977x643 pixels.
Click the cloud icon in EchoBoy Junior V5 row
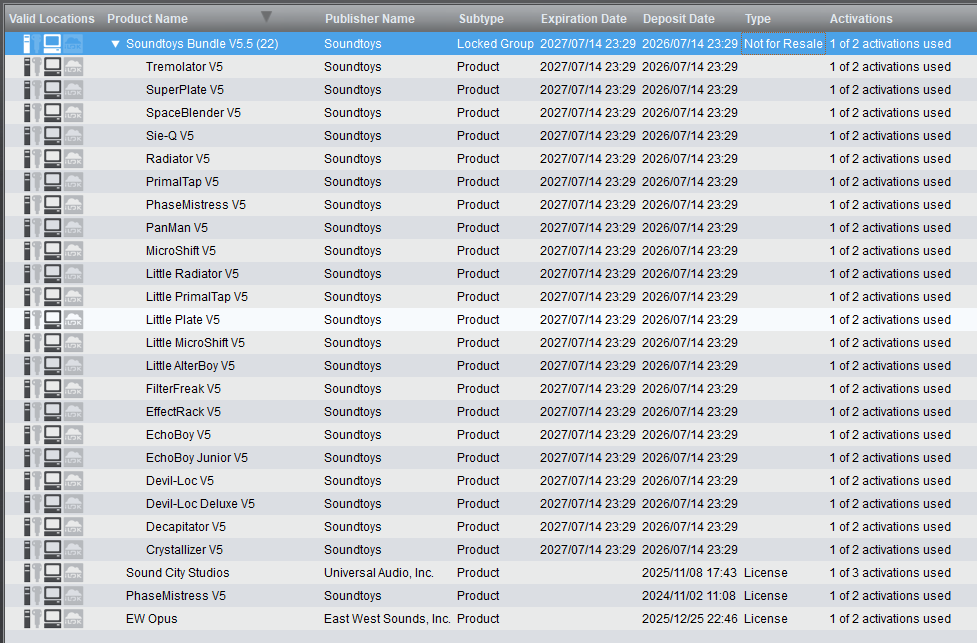click(x=73, y=459)
